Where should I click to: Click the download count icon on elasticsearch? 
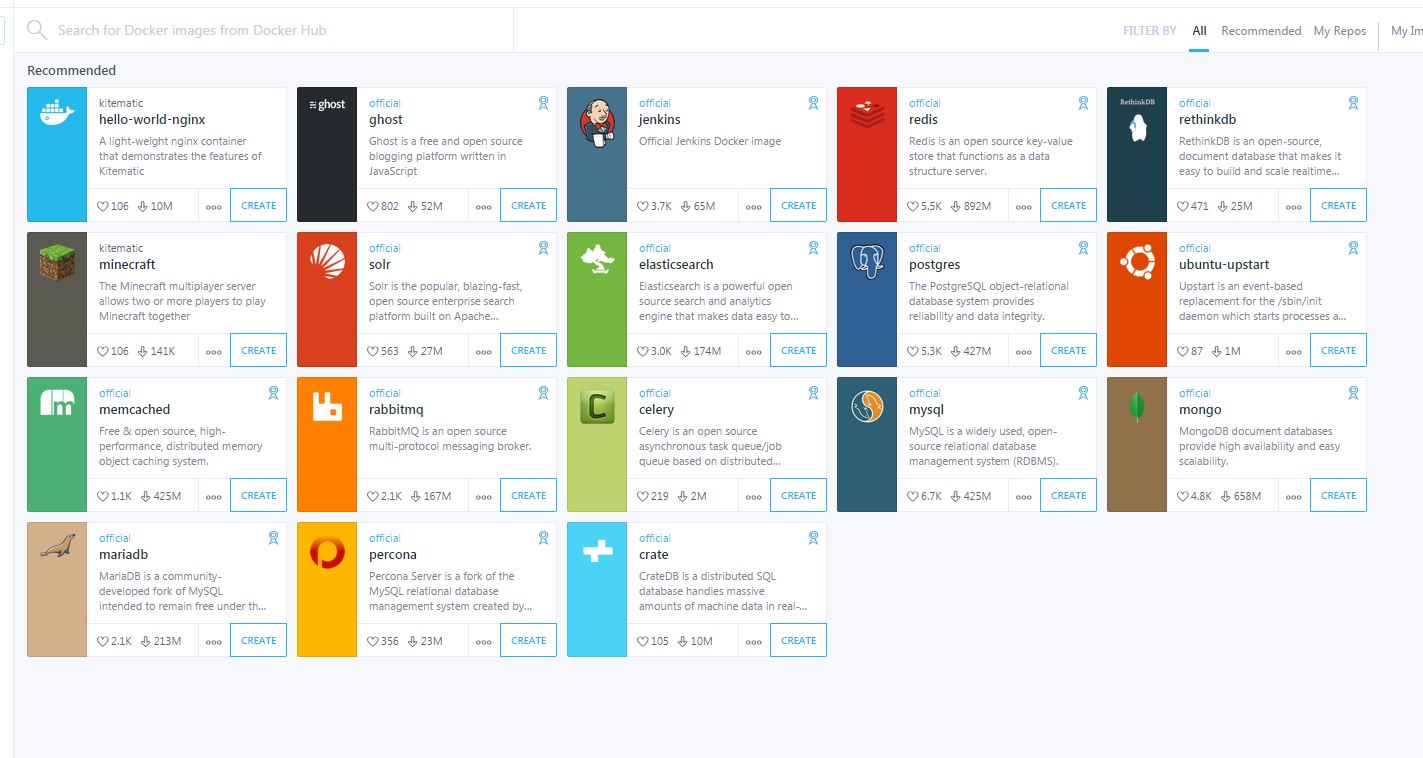[x=685, y=351]
